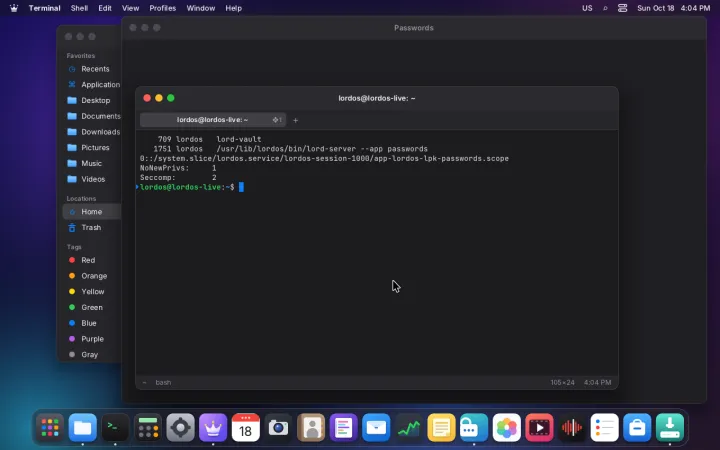Click the 'NoNewPrivs:' output line
720x450 pixels.
[x=178, y=168]
